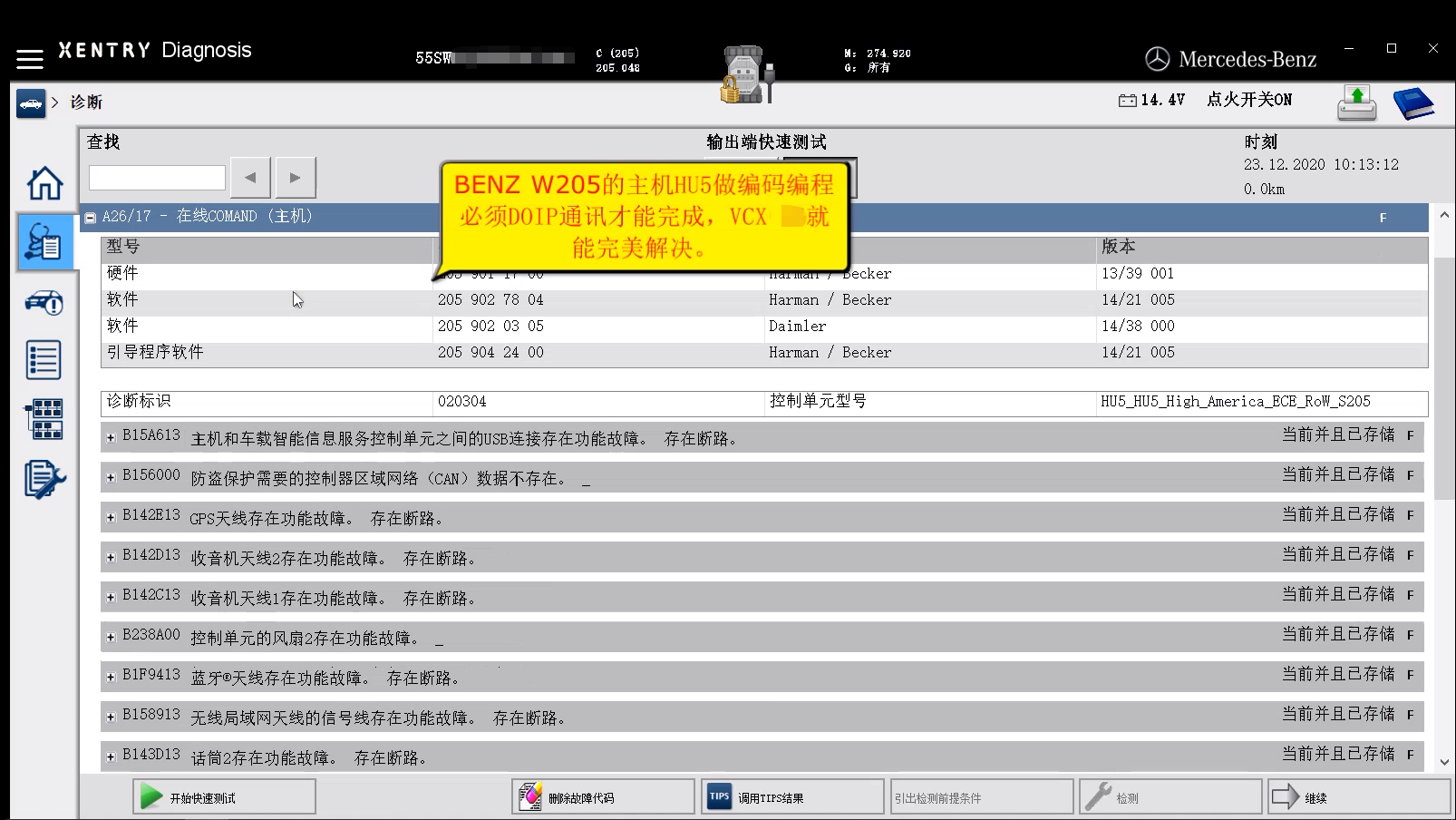Expand fault code B1F9413
This screenshot has height=820, width=1456.
(111, 677)
